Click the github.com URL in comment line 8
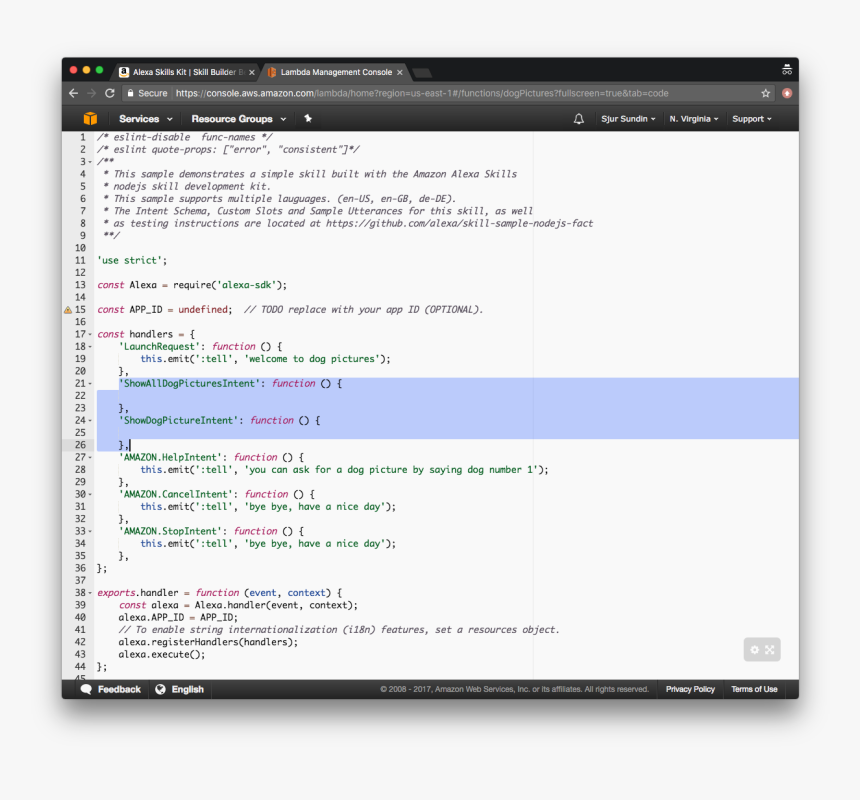The height and width of the screenshot is (800, 860). click(460, 224)
